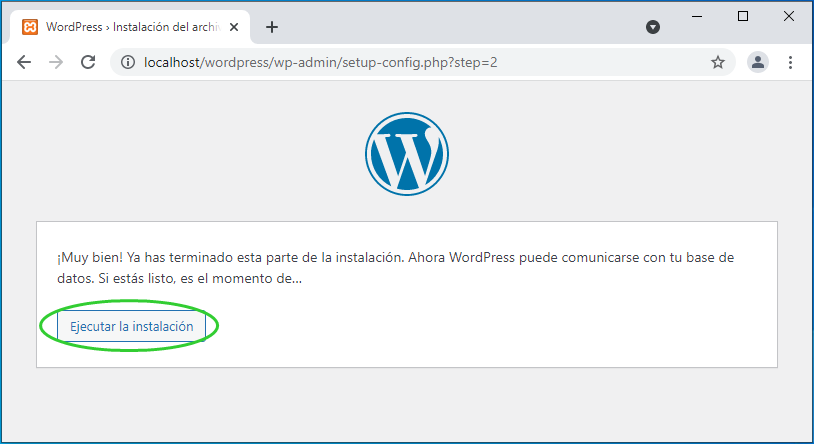
Task: Click the XAMPP favicon on the tab
Action: (30, 27)
